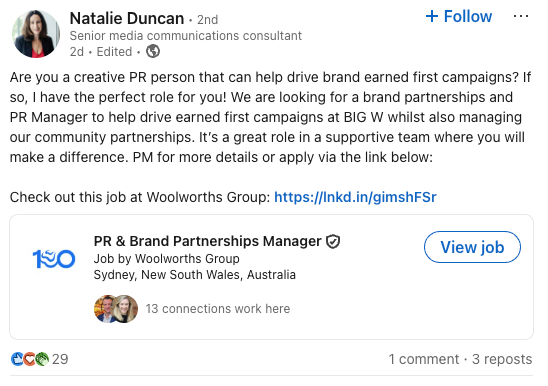
Task: Open Natalie Duncan's profile photo
Action: [x=36, y=34]
